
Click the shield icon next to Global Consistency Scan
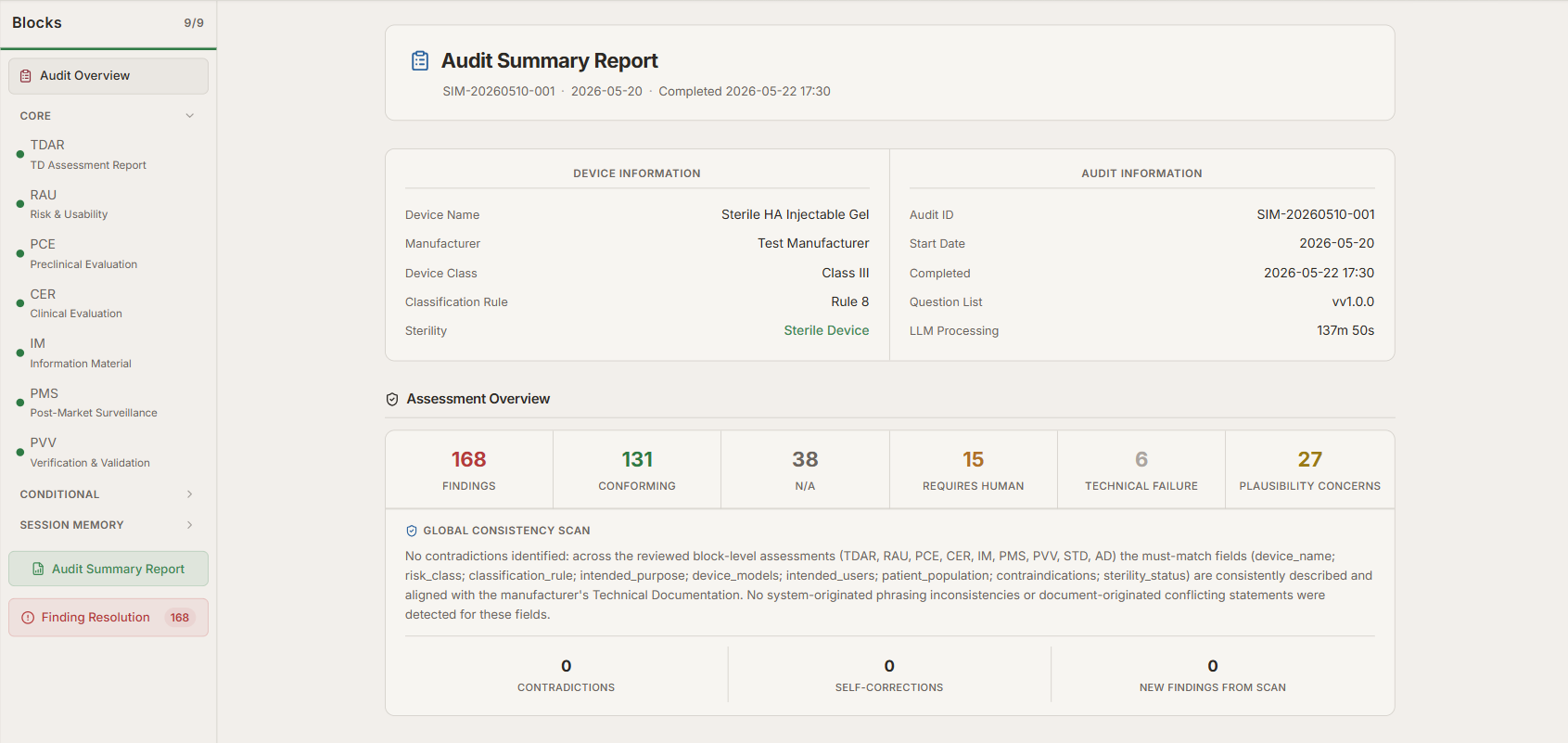(412, 531)
